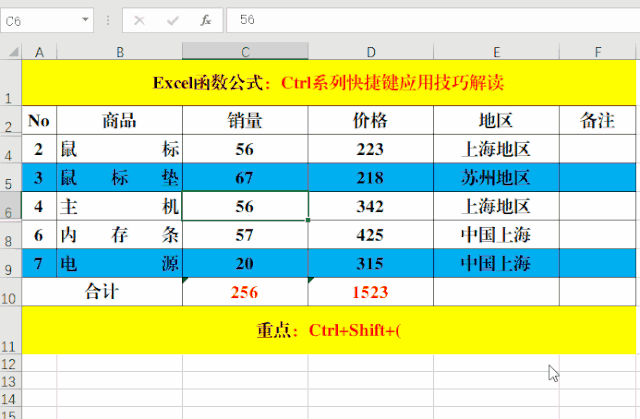Click the '内存条' product cell

click(x=120, y=235)
